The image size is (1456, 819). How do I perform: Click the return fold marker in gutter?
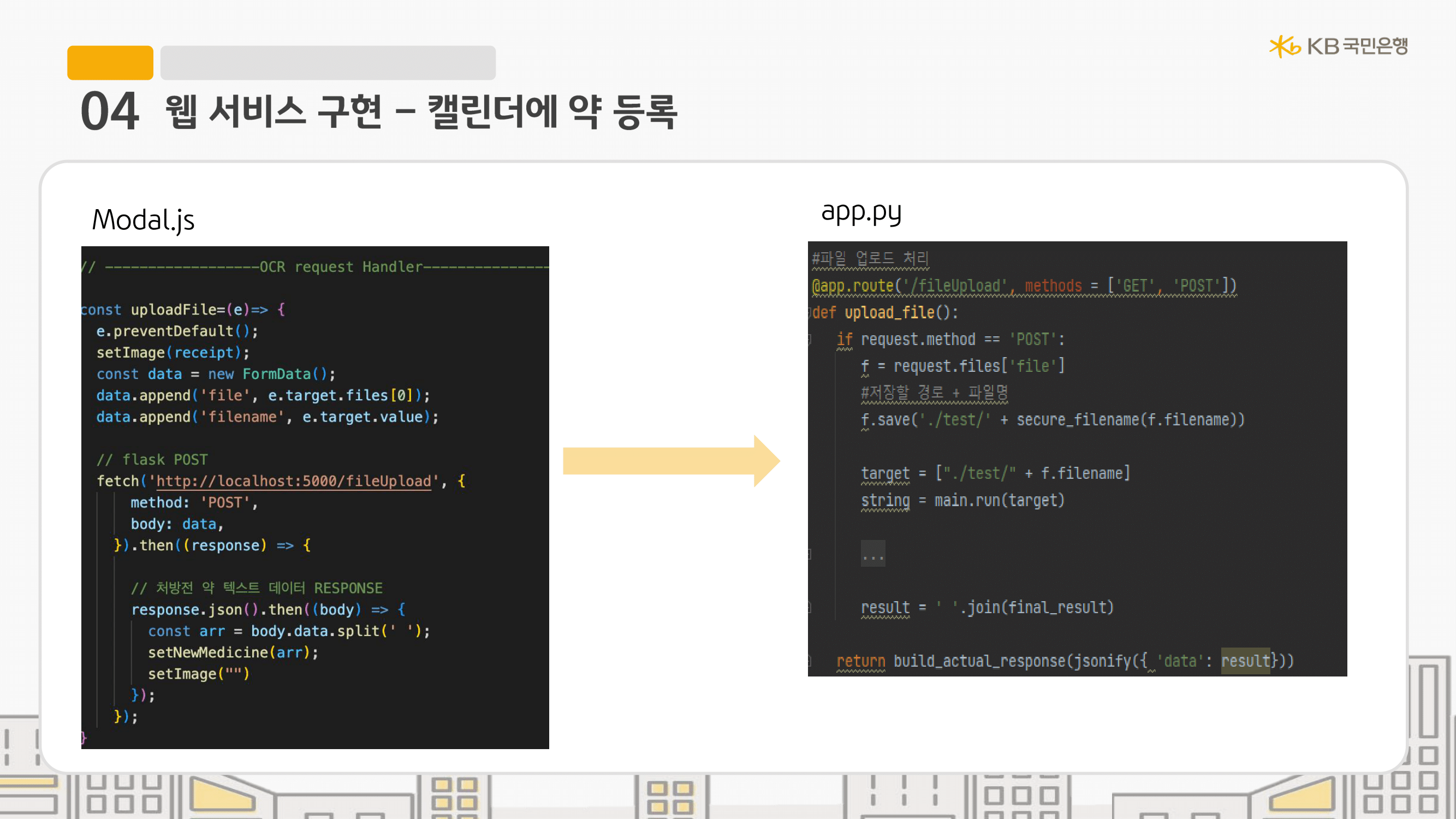click(x=810, y=661)
